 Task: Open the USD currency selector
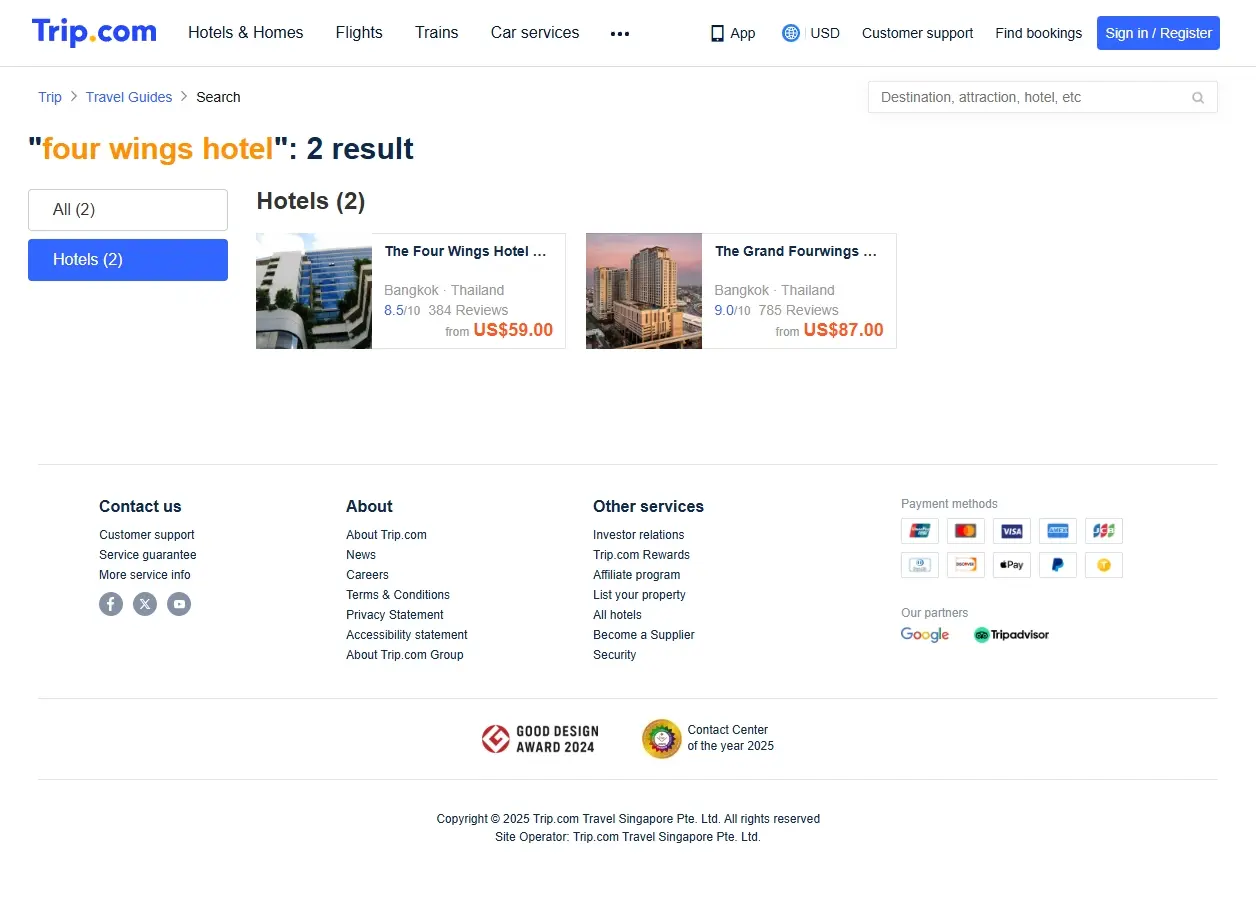click(825, 33)
